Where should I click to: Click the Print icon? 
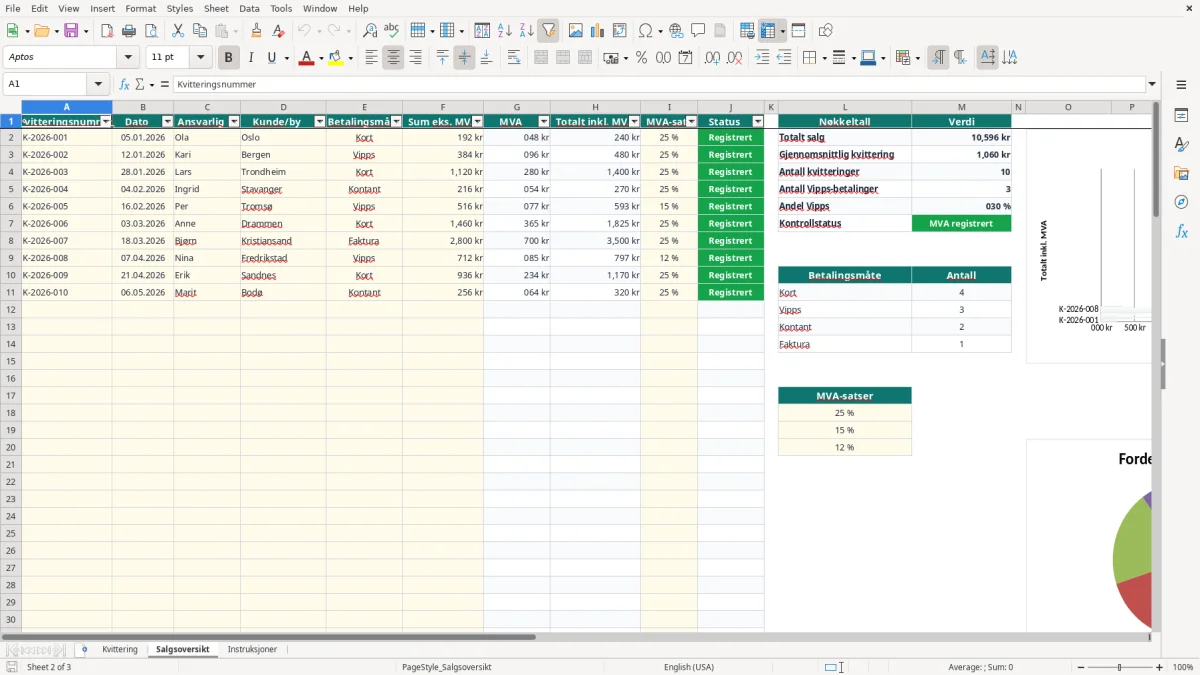pyautogui.click(x=129, y=31)
